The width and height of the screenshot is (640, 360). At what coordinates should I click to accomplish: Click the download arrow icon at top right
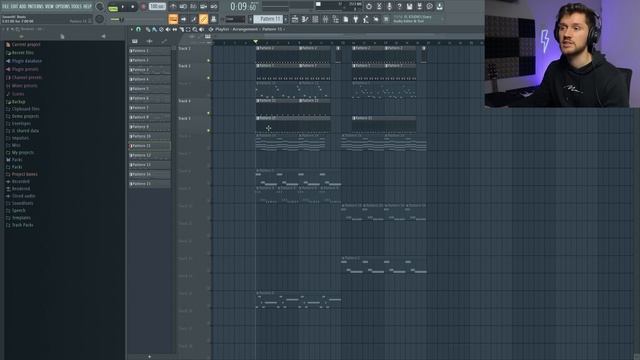pos(440,7)
